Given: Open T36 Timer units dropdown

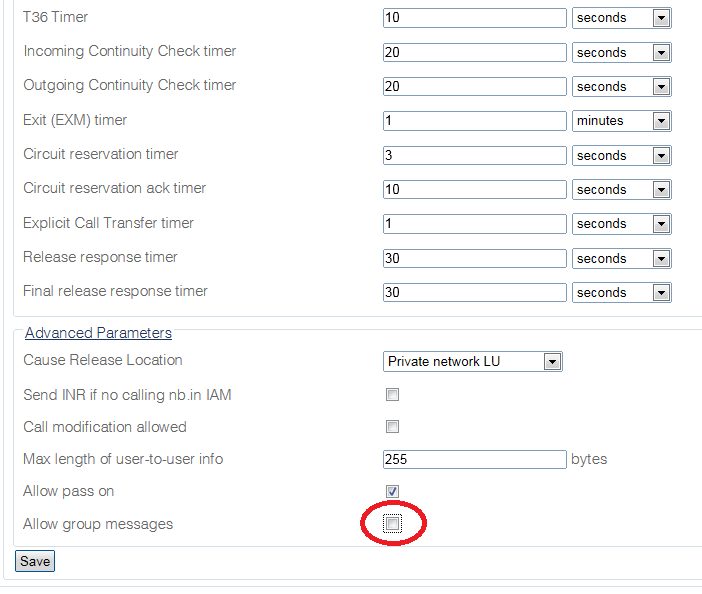Looking at the screenshot, I should pyautogui.click(x=621, y=18).
